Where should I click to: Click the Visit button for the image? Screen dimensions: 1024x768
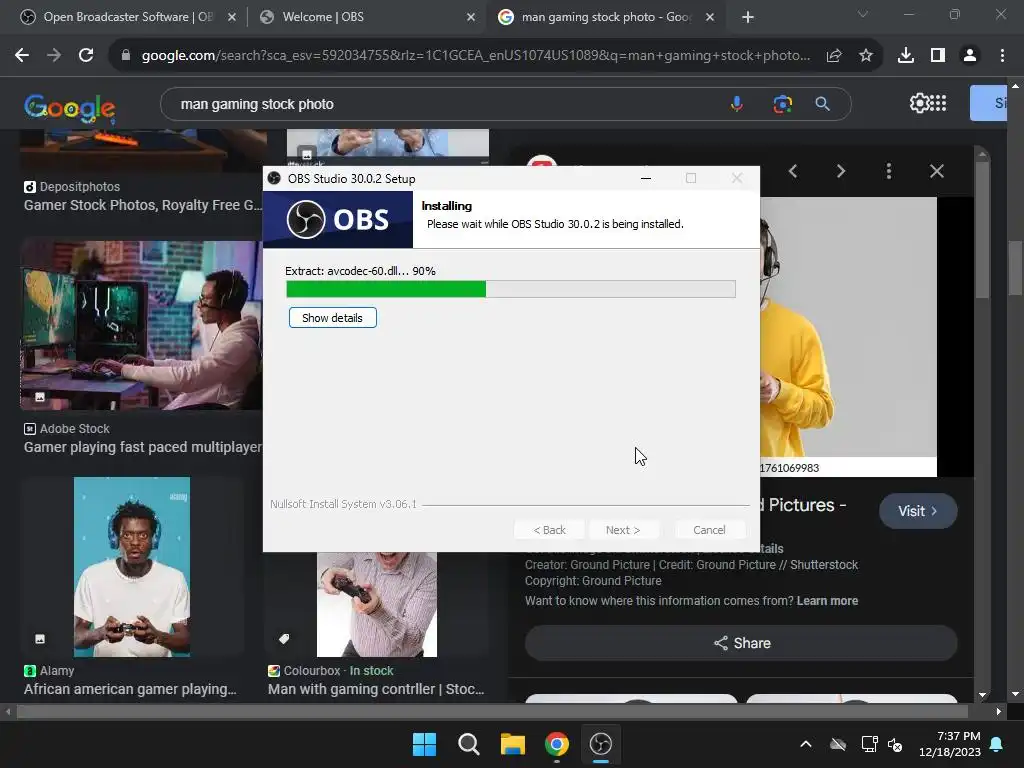coord(918,511)
